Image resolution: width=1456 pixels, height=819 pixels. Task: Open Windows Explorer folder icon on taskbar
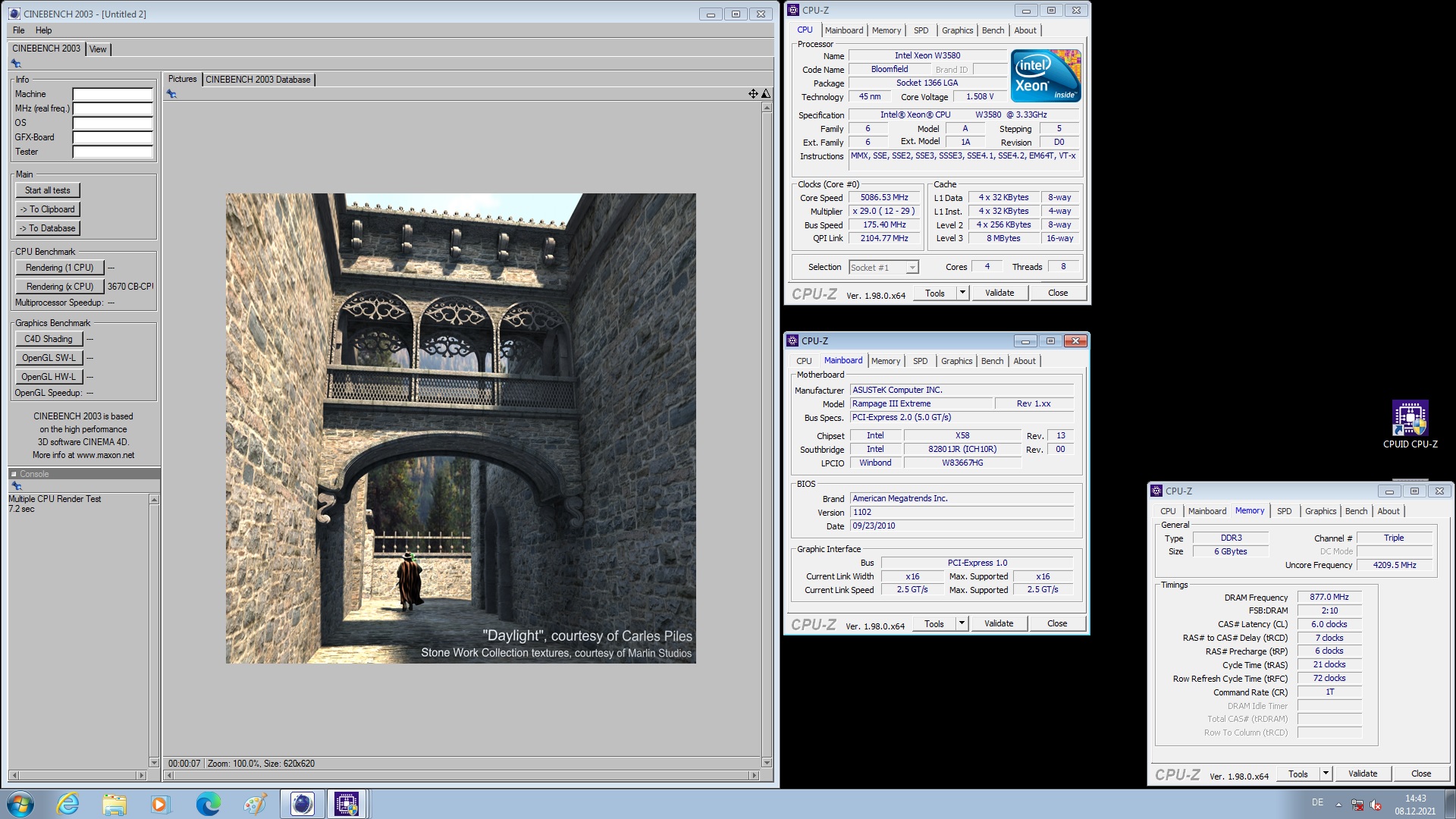(x=115, y=804)
